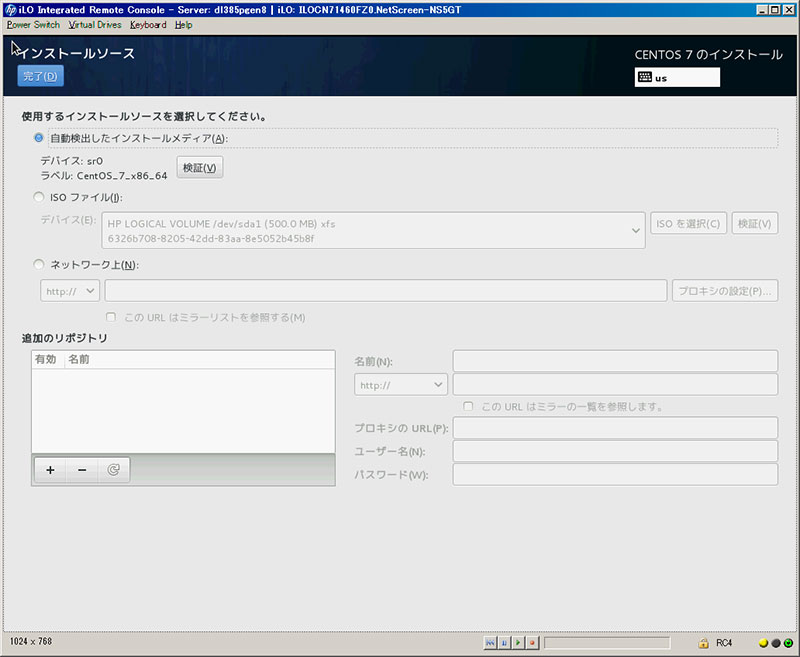Click the us keyboard layout indicator
Image resolution: width=800 pixels, height=657 pixels.
tap(677, 78)
